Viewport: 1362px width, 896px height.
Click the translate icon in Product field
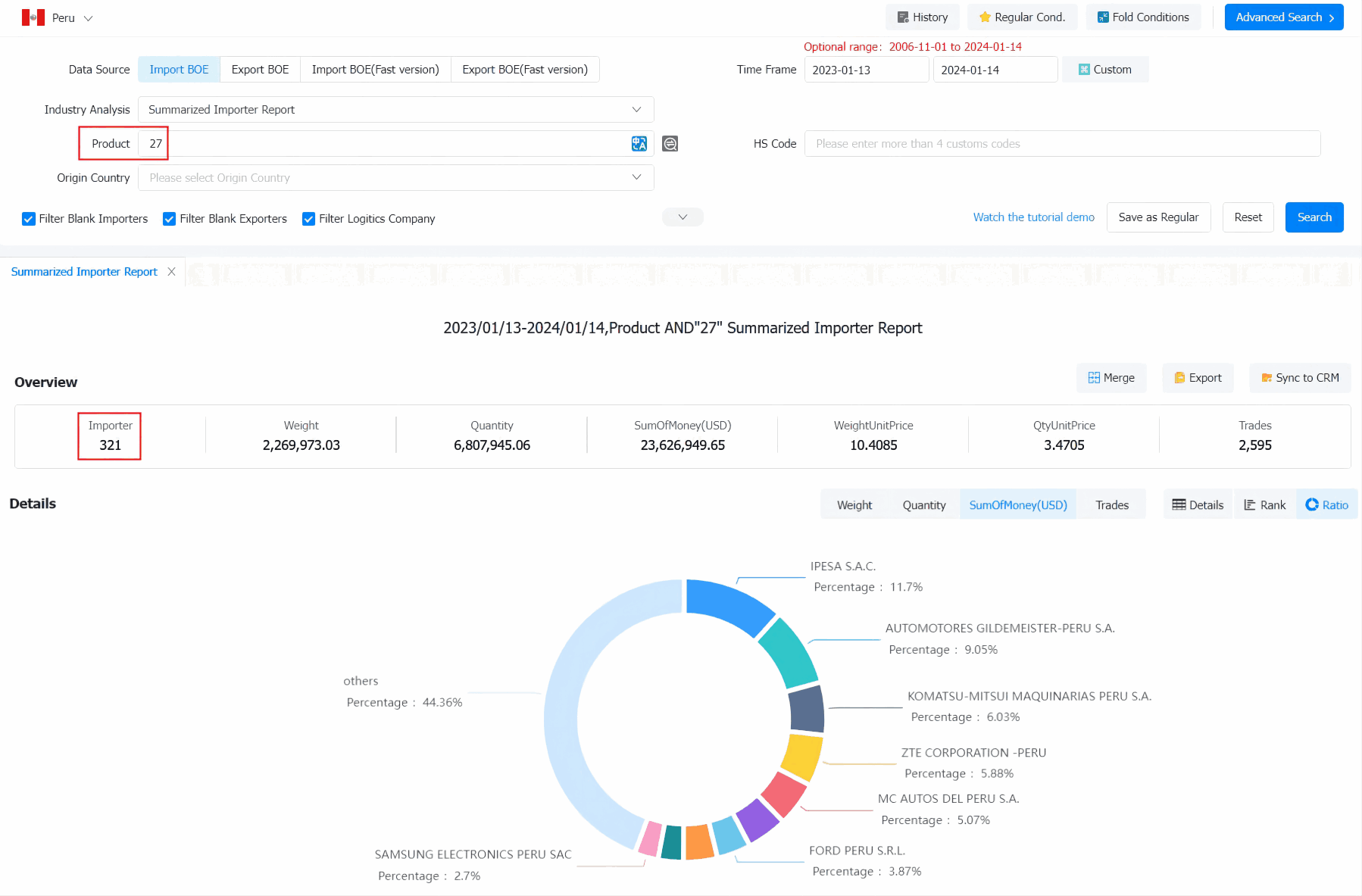pos(639,144)
